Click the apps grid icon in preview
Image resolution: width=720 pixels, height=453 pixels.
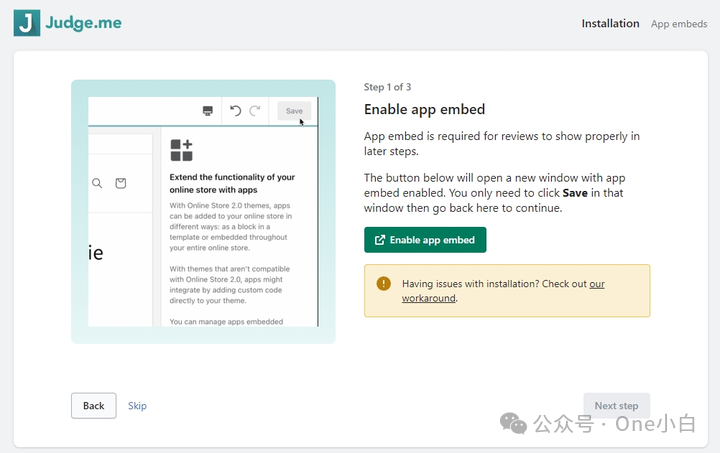[x=181, y=150]
